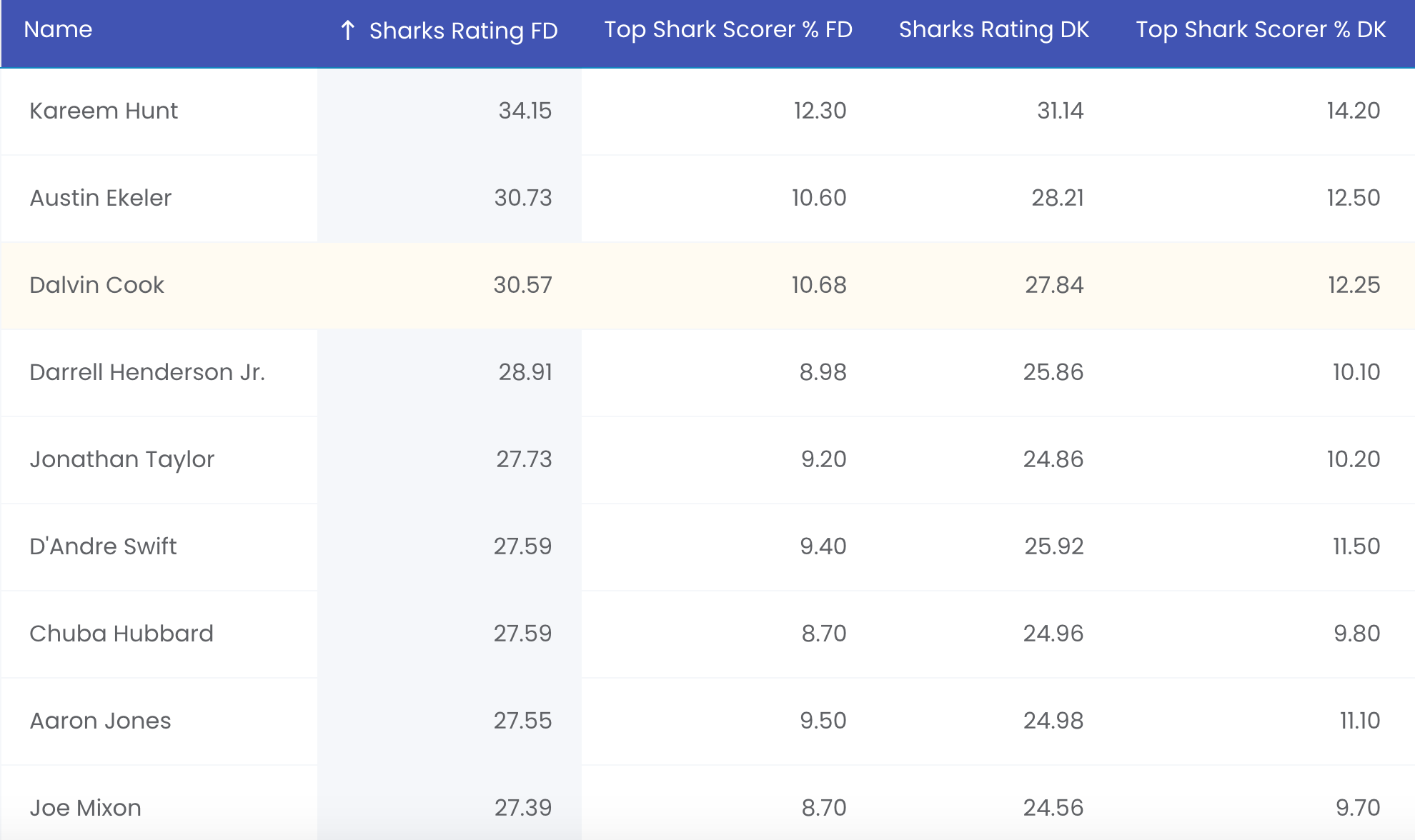The width and height of the screenshot is (1415, 840).
Task: Pick the Aaron Jones player name
Action: tap(100, 721)
